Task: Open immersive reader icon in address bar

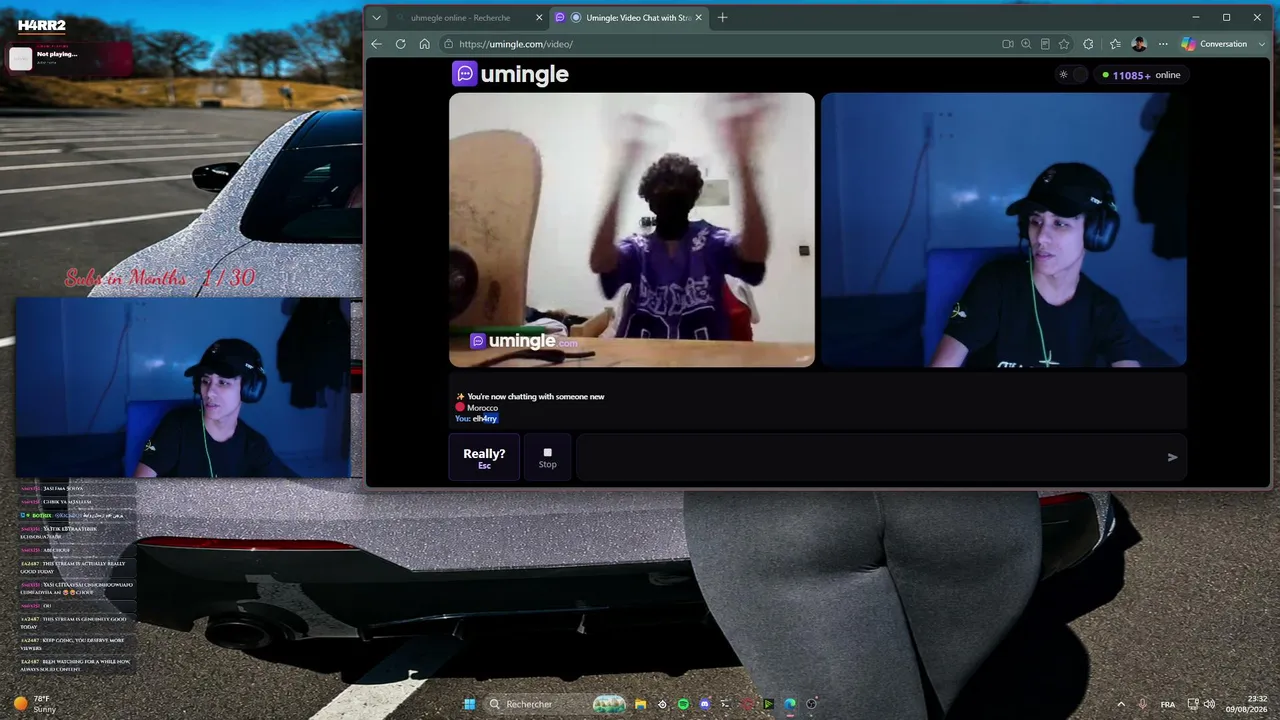Action: point(1045,44)
